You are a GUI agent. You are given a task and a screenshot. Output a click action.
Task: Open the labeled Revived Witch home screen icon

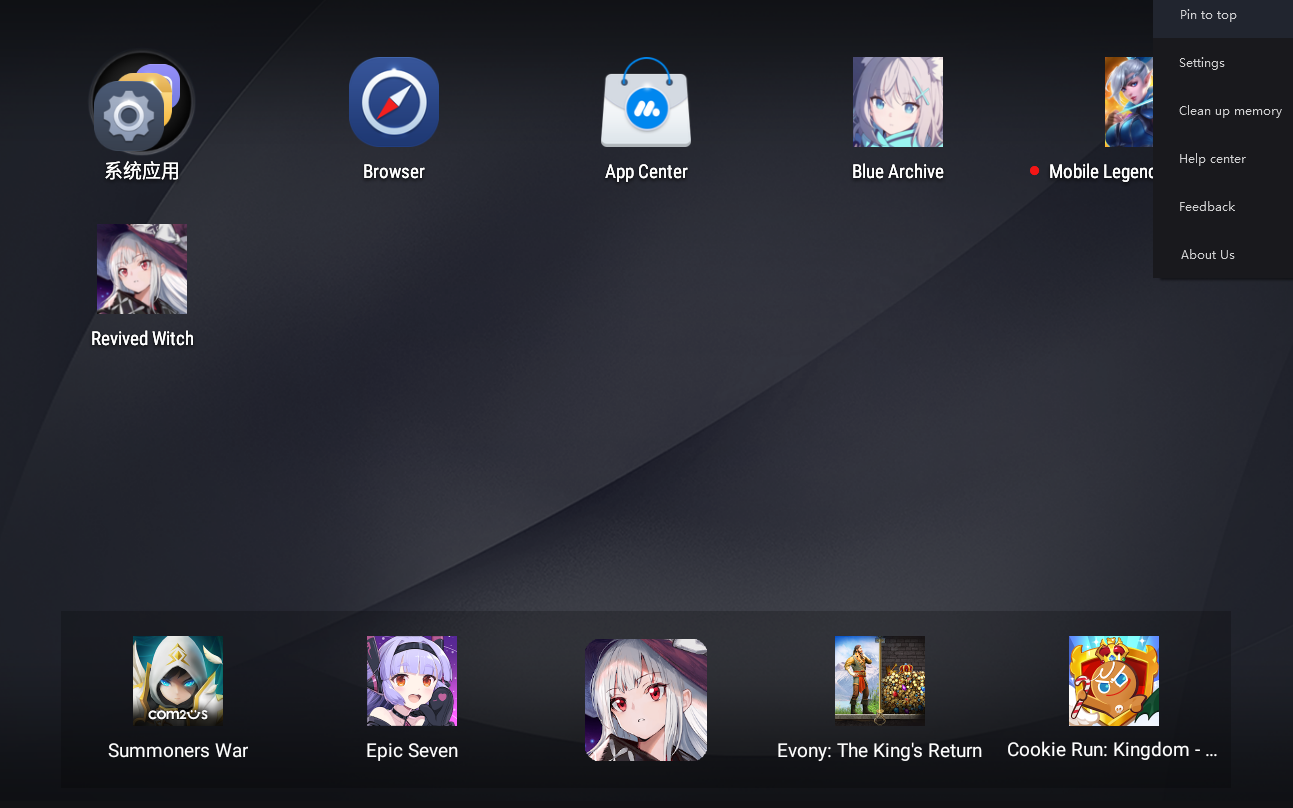pos(142,269)
